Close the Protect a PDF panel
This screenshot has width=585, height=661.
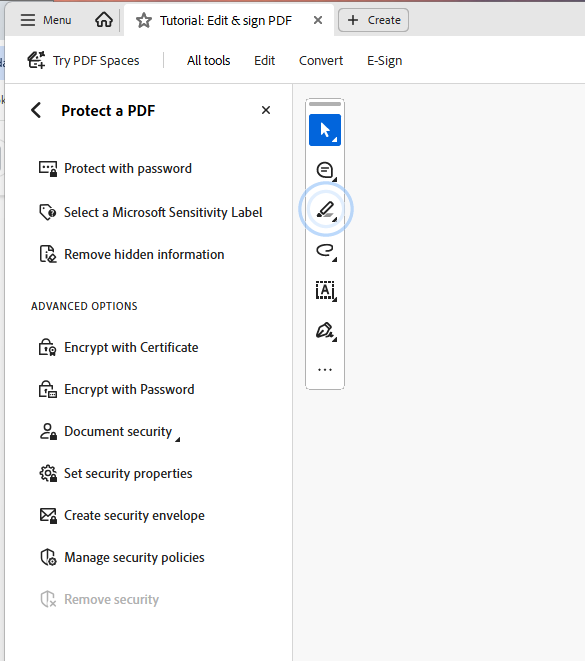pyautogui.click(x=266, y=110)
